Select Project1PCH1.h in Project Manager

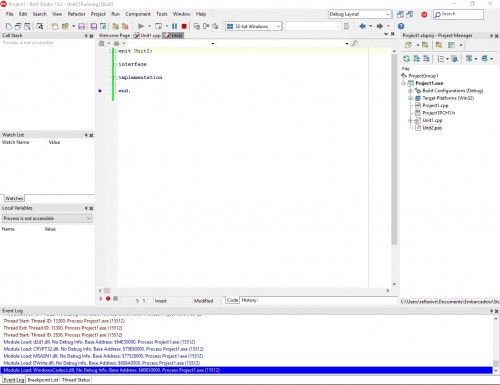439,113
